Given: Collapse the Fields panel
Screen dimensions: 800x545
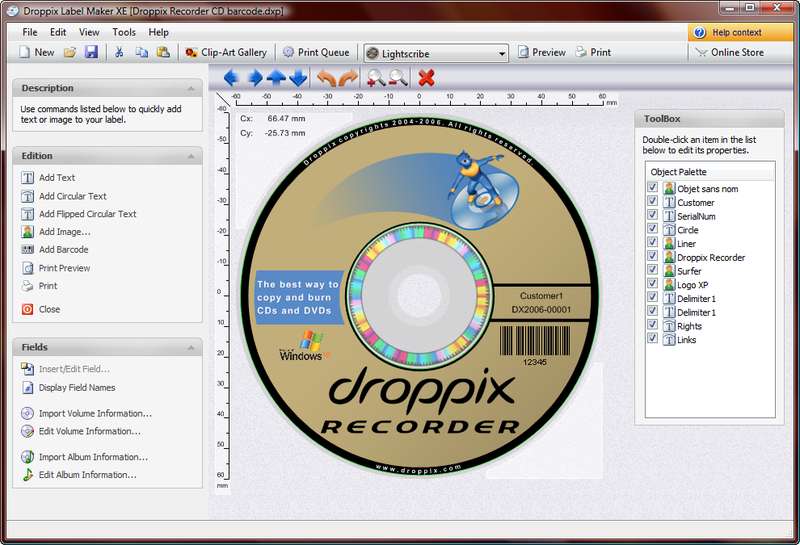Looking at the screenshot, I should click(191, 348).
